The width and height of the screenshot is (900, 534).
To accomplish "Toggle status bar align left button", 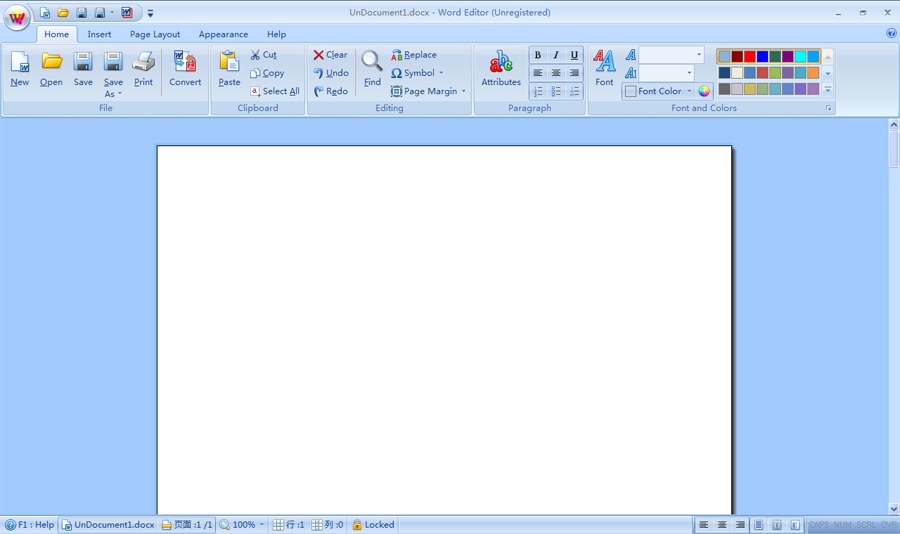I will 704,525.
